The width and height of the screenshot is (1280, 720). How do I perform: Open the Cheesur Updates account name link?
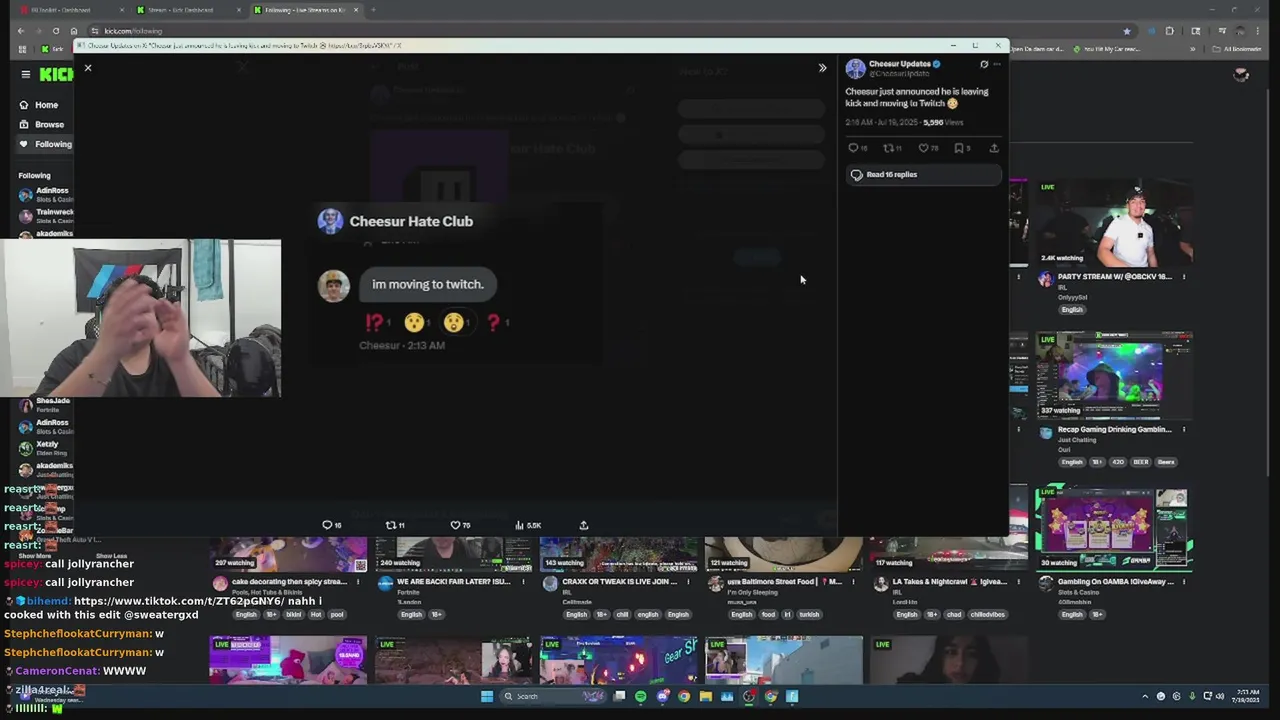tap(900, 64)
